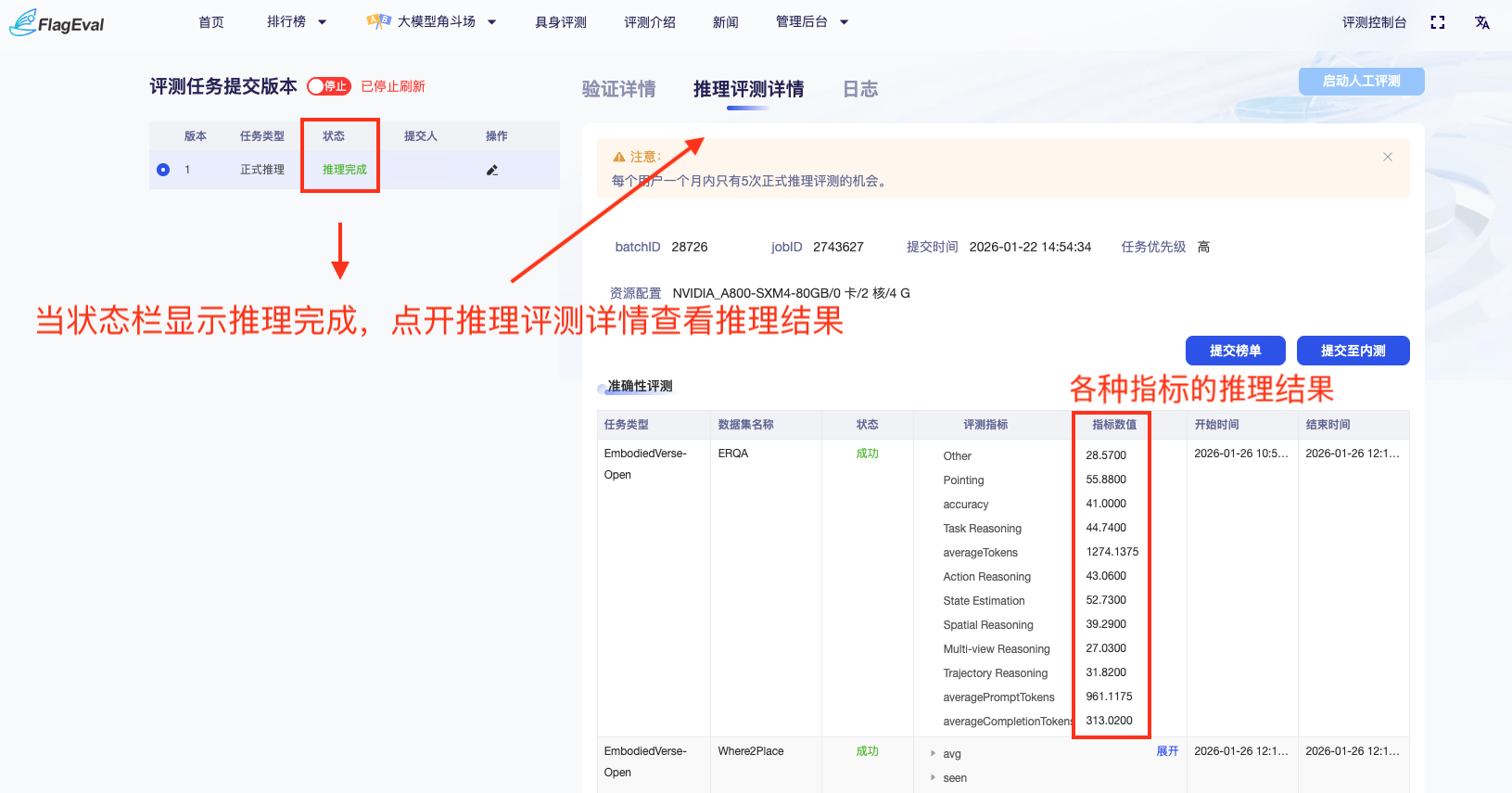Click averageCompletionTokens value 313.0200
This screenshot has width=1512, height=793.
coord(1109,721)
